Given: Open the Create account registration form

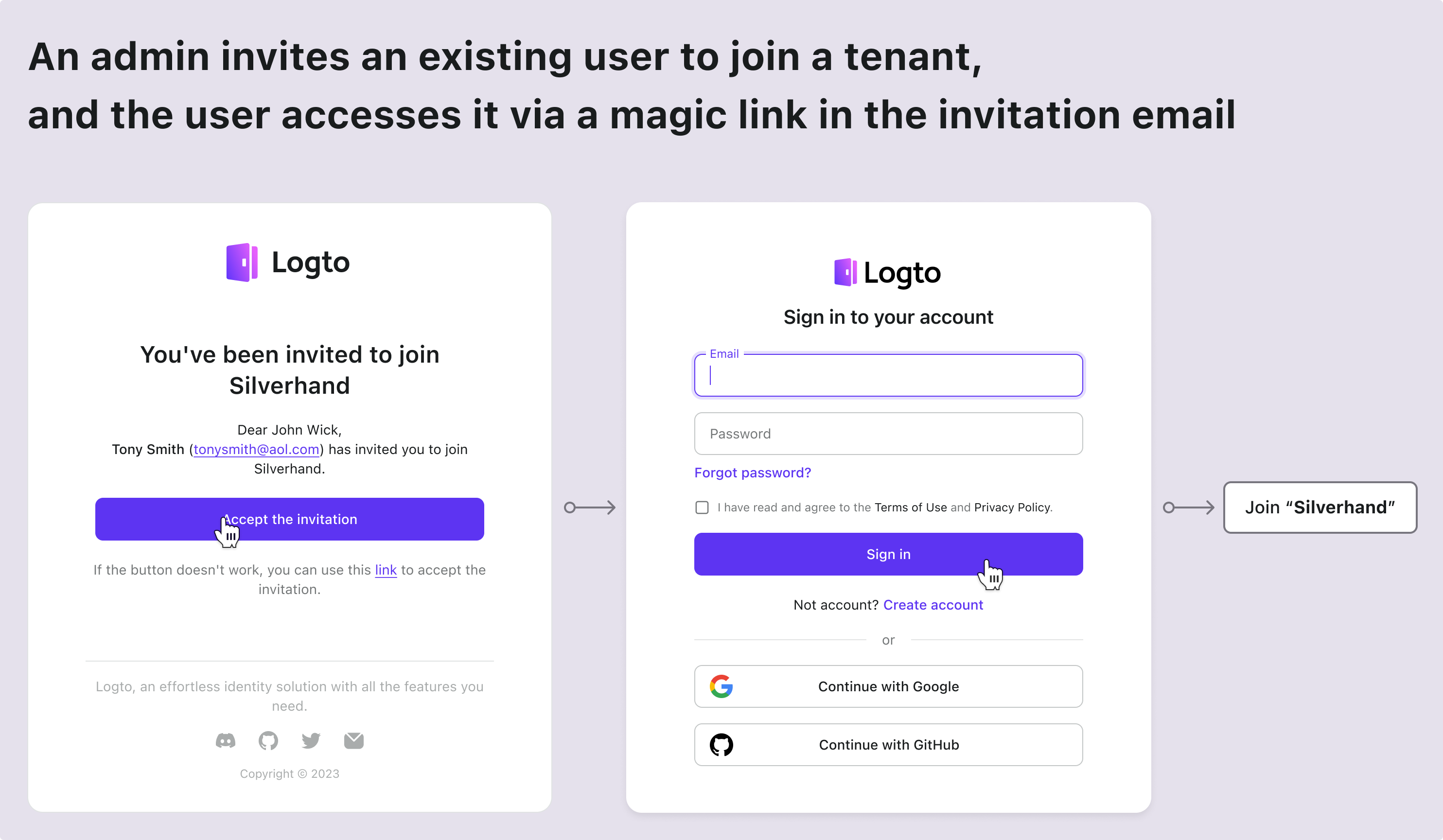Looking at the screenshot, I should tap(933, 604).
